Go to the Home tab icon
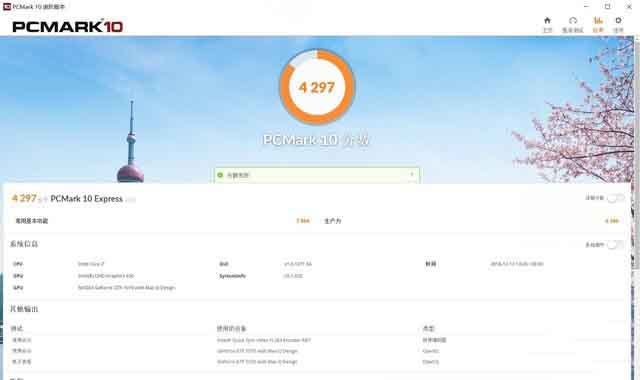The width and height of the screenshot is (640, 380). coord(547,21)
